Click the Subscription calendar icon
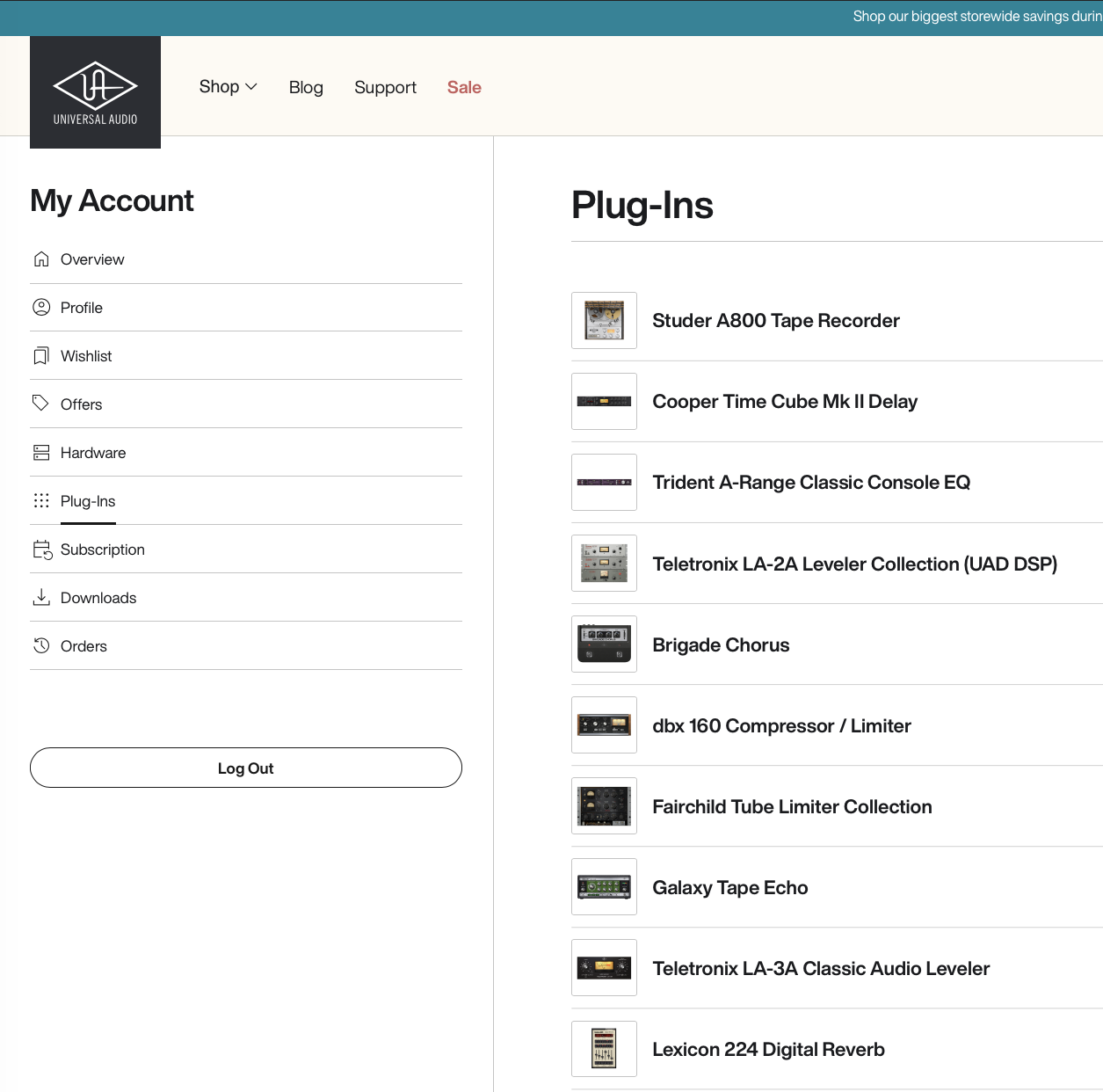 pos(42,550)
